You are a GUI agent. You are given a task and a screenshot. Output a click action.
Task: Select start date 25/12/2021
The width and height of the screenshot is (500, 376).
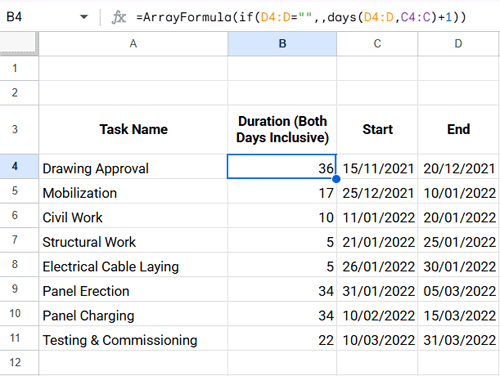pos(377,191)
